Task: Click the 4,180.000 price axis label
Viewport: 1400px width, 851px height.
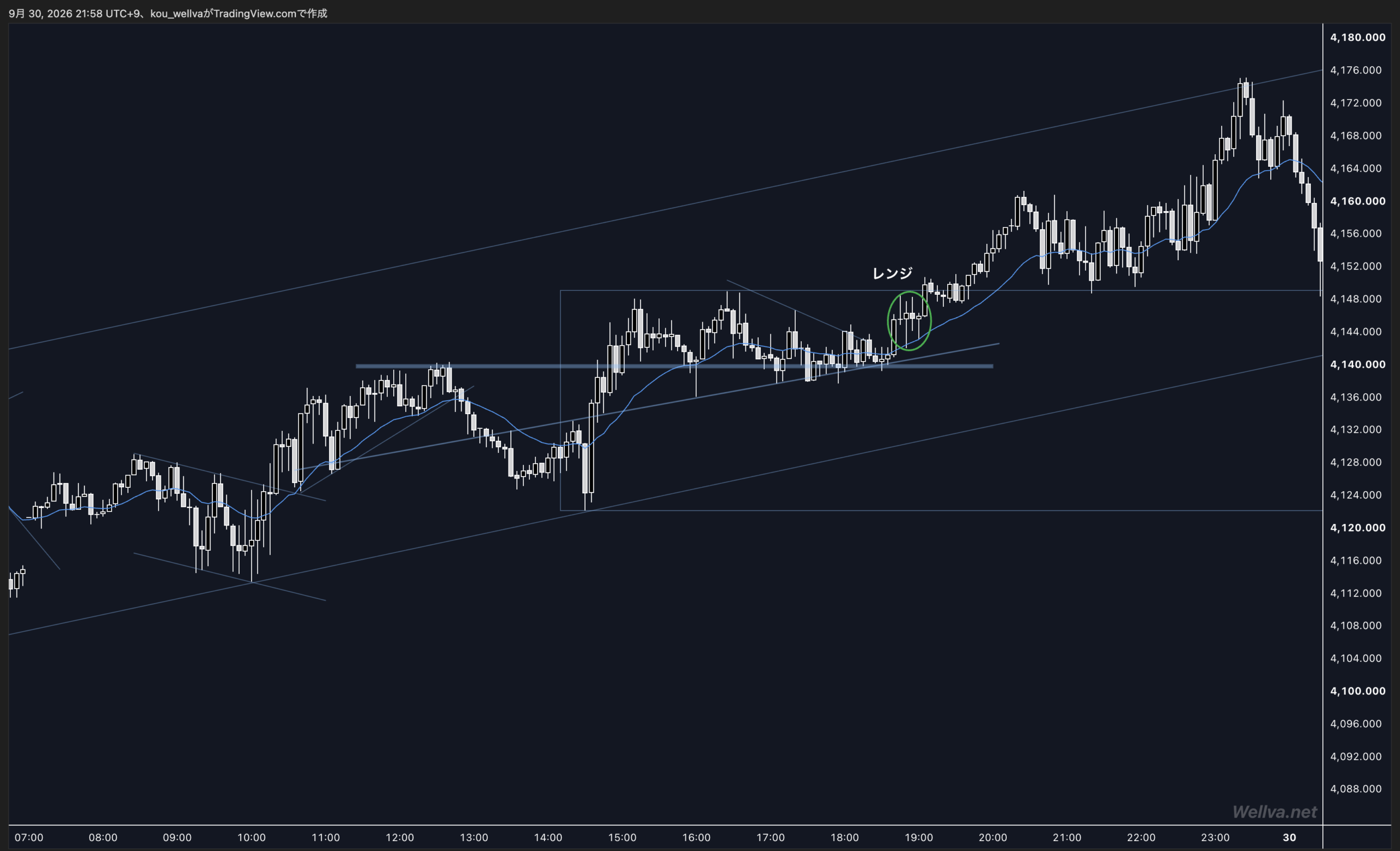Action: tap(1357, 38)
